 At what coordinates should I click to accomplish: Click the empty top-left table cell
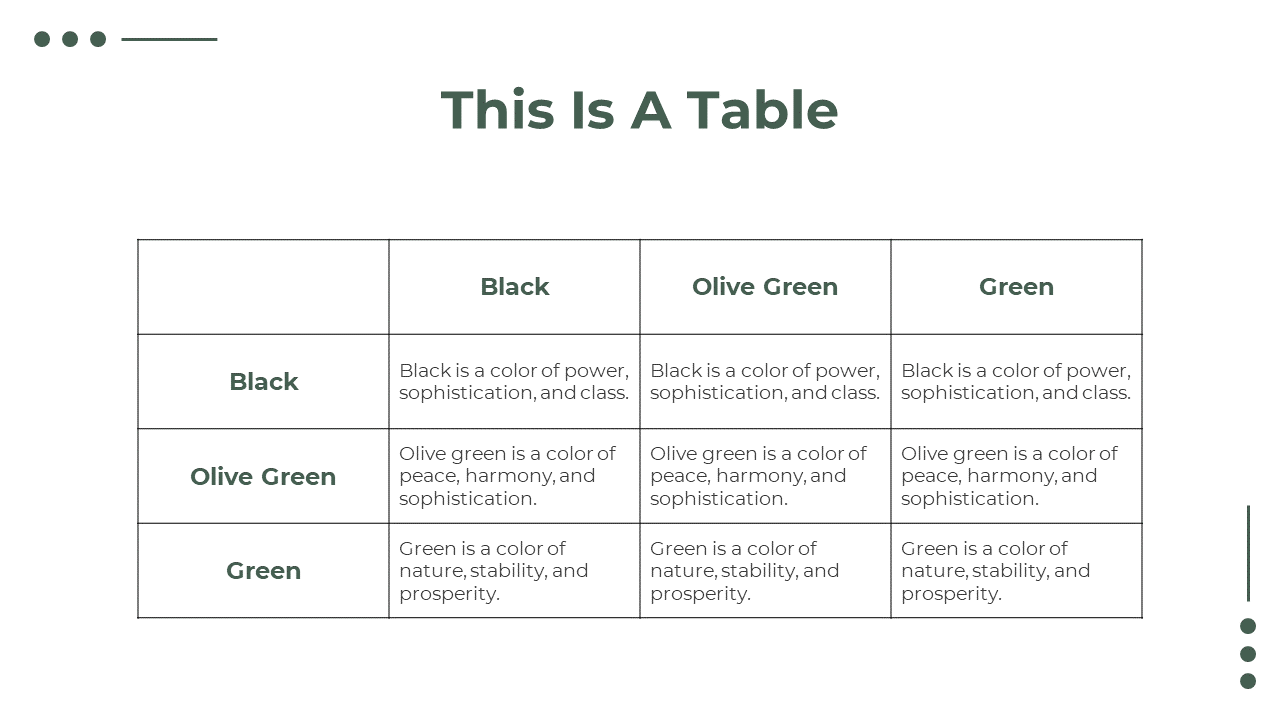(x=263, y=287)
